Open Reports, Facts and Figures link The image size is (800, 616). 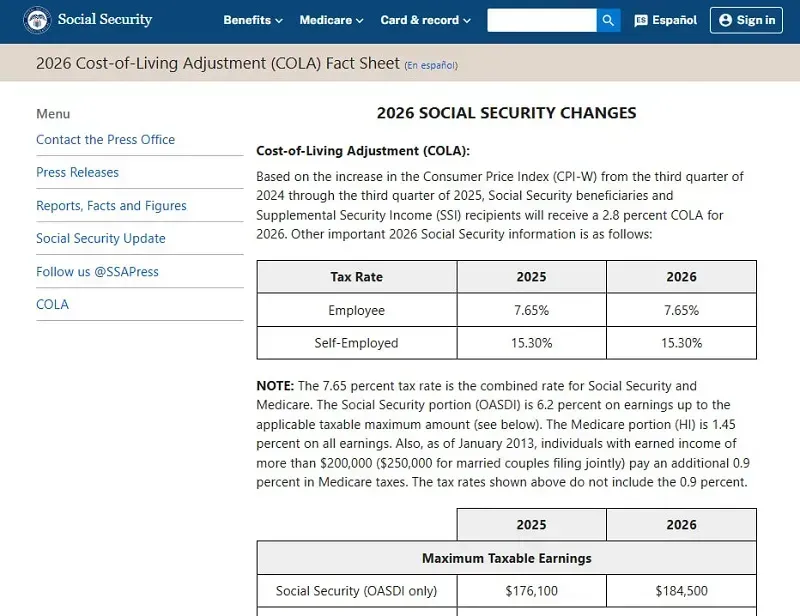pyautogui.click(x=111, y=206)
